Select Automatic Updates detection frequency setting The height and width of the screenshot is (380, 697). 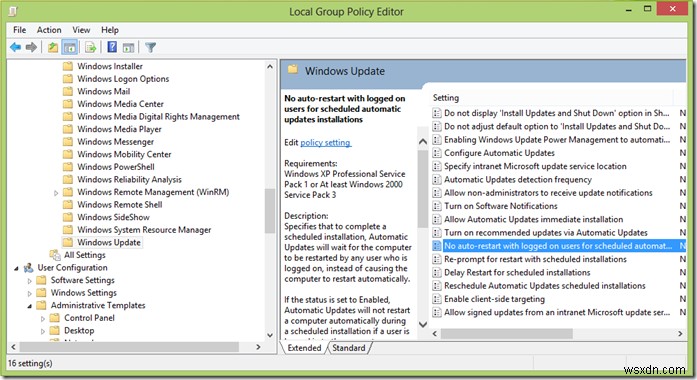click(518, 180)
